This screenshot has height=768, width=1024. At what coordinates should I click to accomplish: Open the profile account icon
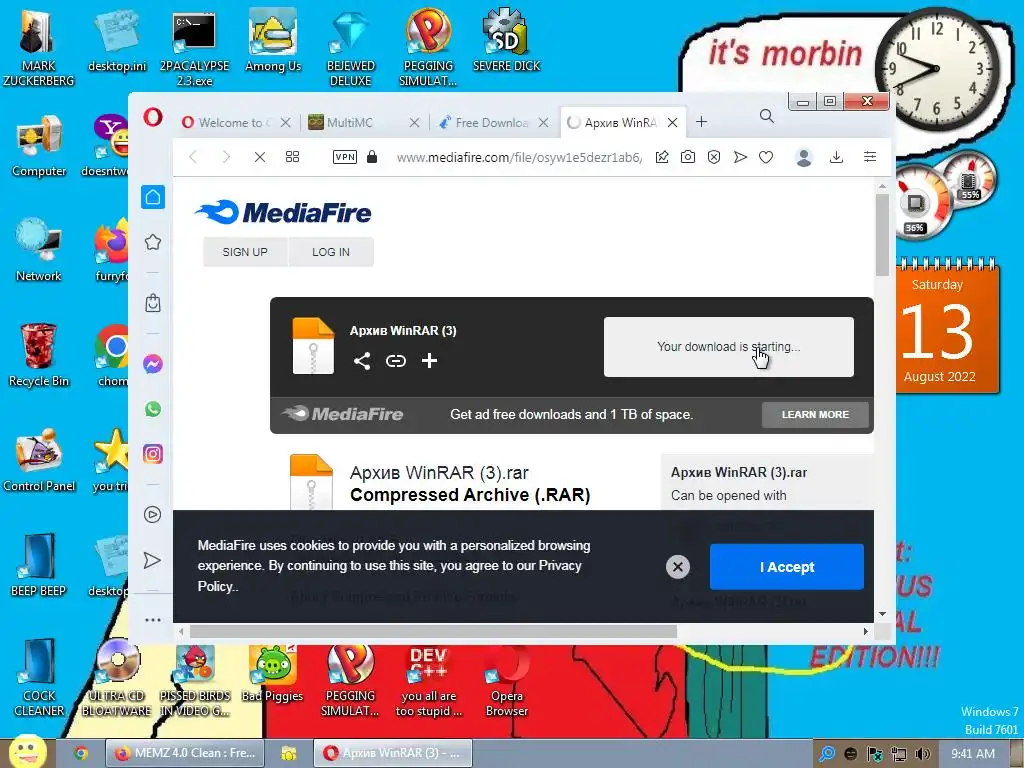pos(804,157)
